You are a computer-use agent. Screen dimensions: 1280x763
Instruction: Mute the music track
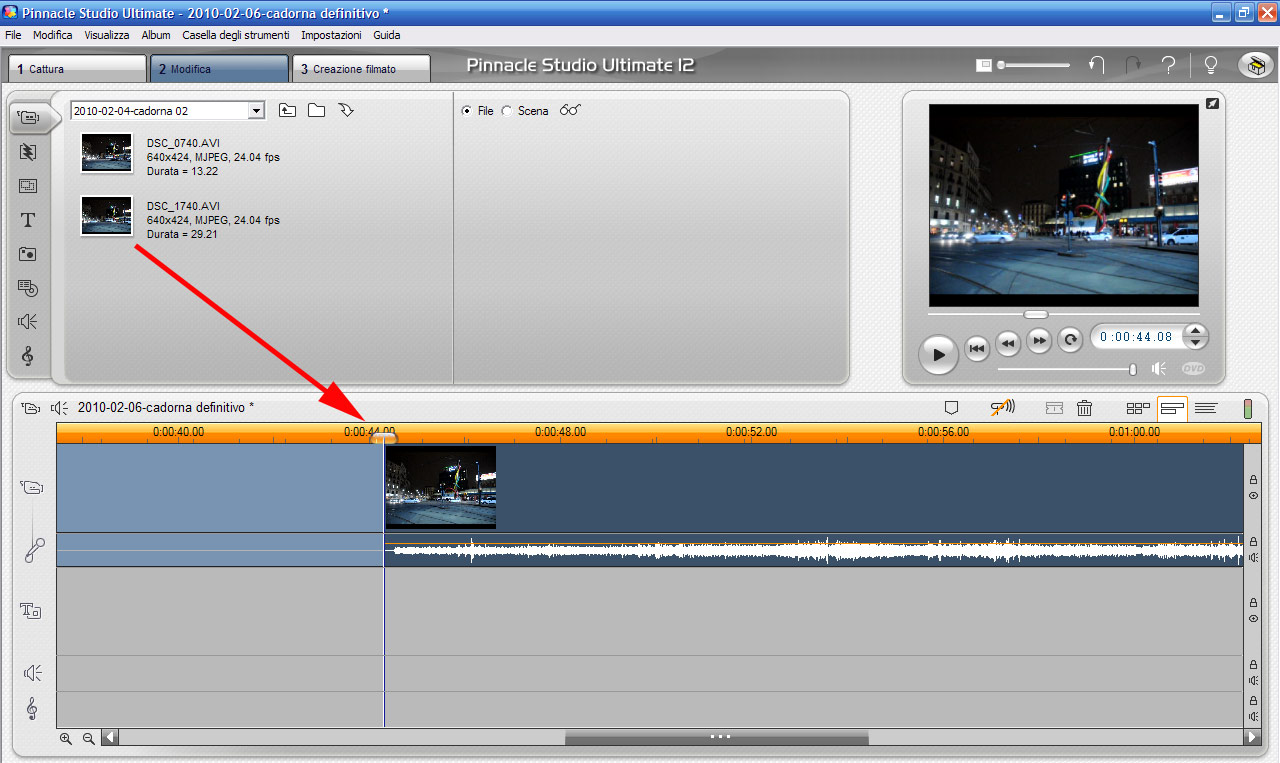coord(1253,717)
